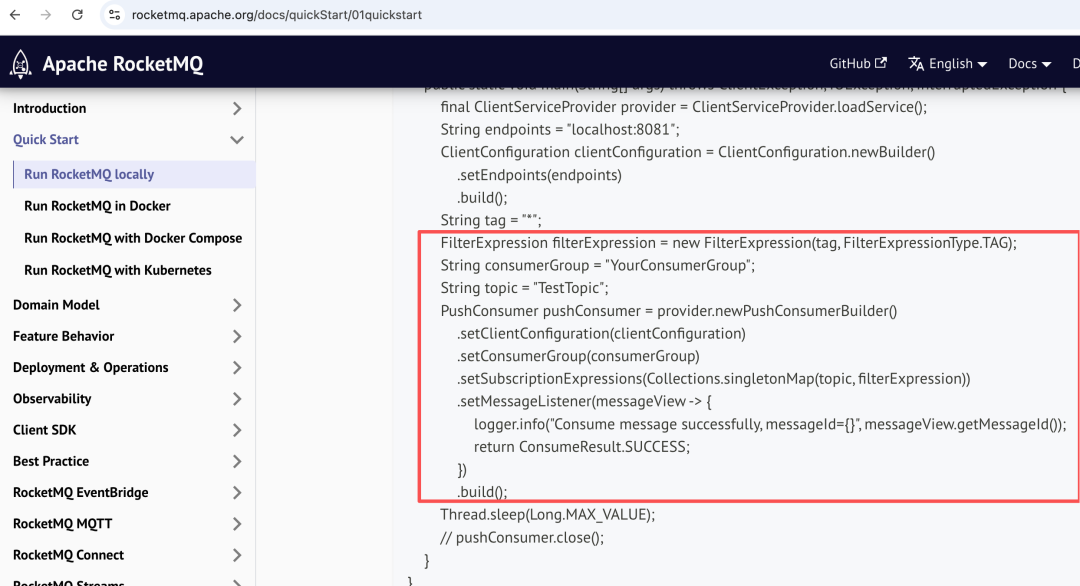1080x586 pixels.
Task: Expand the RocketMQ EventBridge chevron
Action: (237, 493)
